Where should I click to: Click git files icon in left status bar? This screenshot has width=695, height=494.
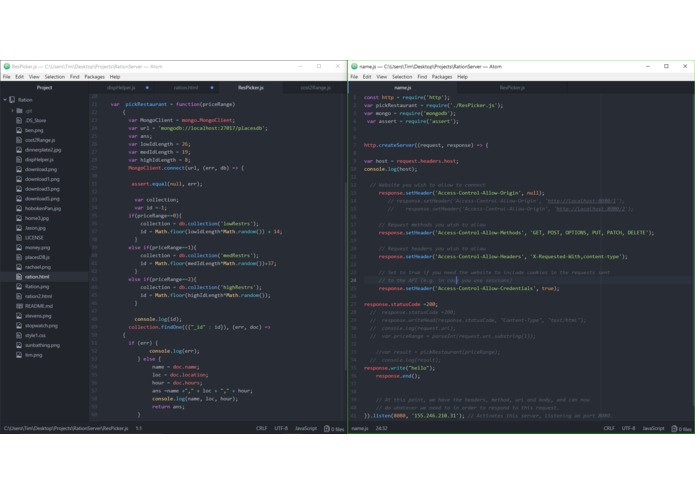coord(327,428)
